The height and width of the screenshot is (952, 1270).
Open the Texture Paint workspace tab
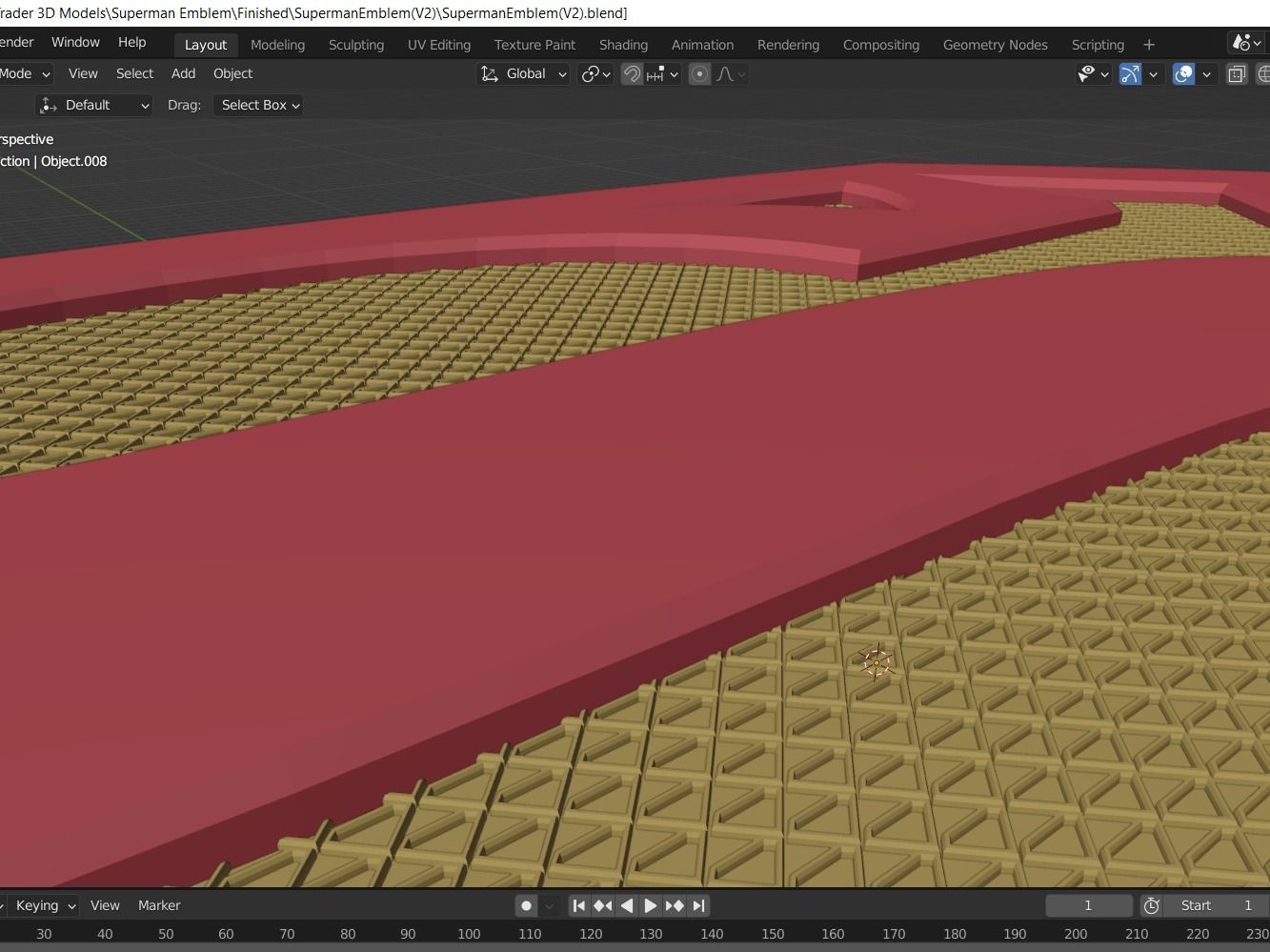[534, 45]
